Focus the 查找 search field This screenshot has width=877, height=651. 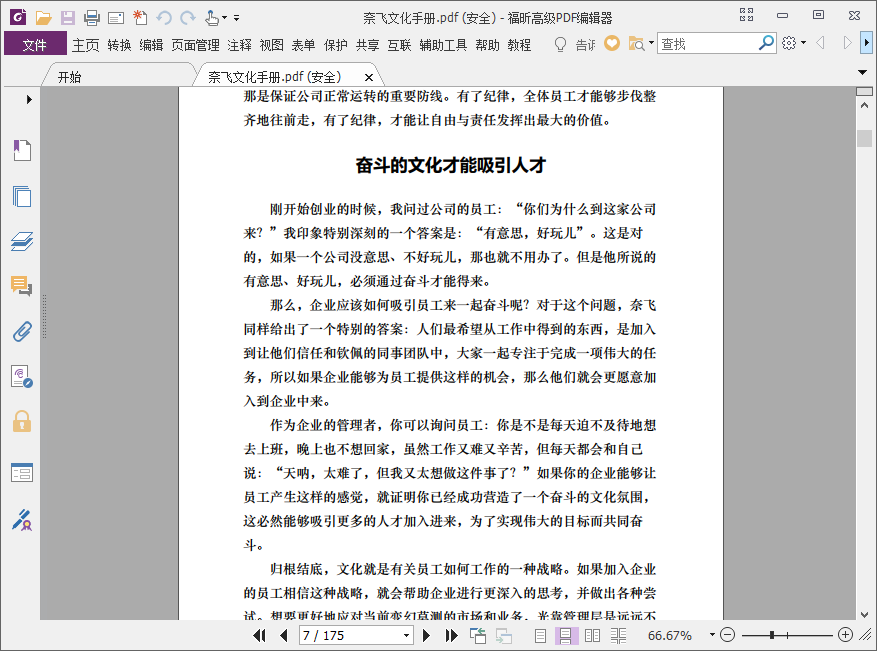(708, 44)
